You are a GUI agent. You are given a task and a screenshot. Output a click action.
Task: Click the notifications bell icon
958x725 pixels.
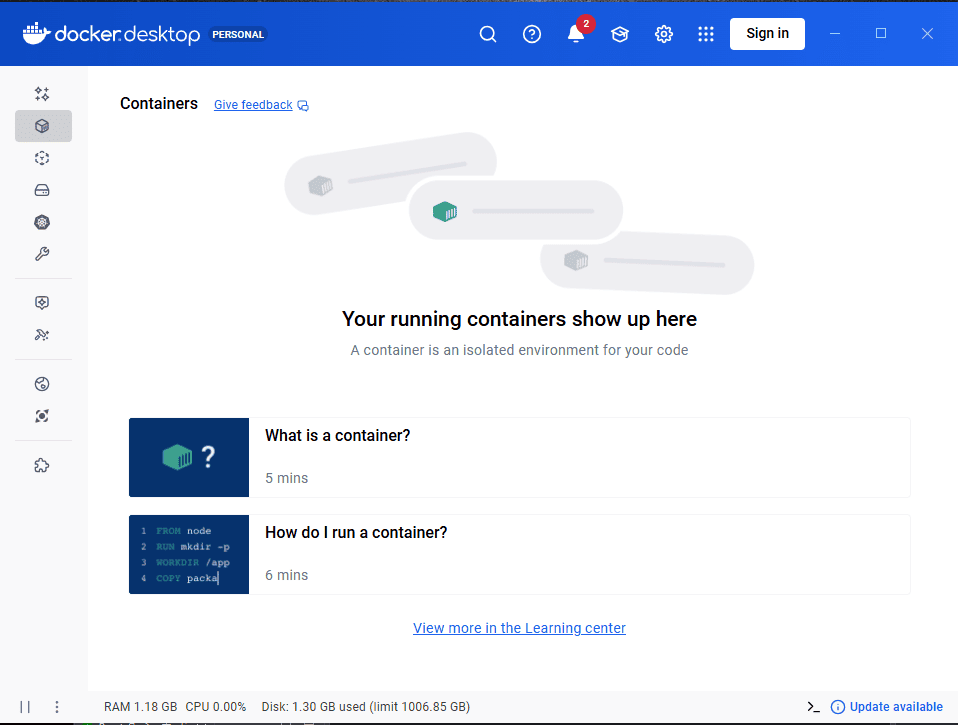click(x=576, y=34)
